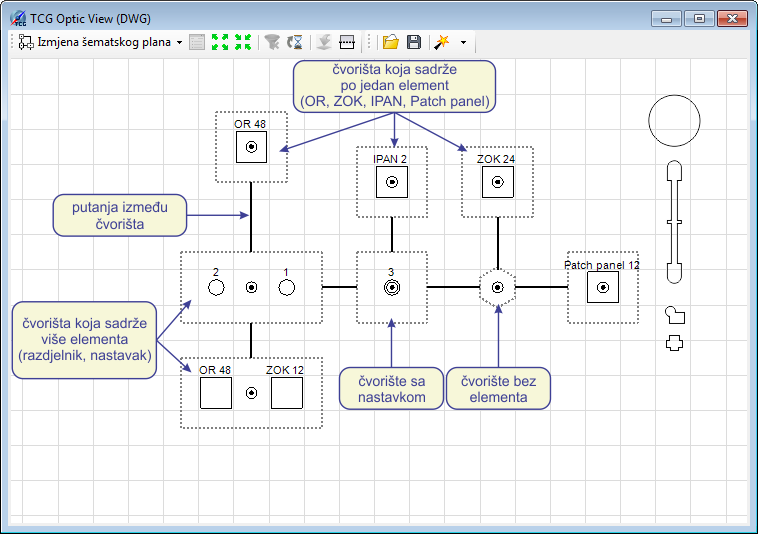Select the ZOK 12 square element
Image resolution: width=758 pixels, height=534 pixels.
click(287, 393)
